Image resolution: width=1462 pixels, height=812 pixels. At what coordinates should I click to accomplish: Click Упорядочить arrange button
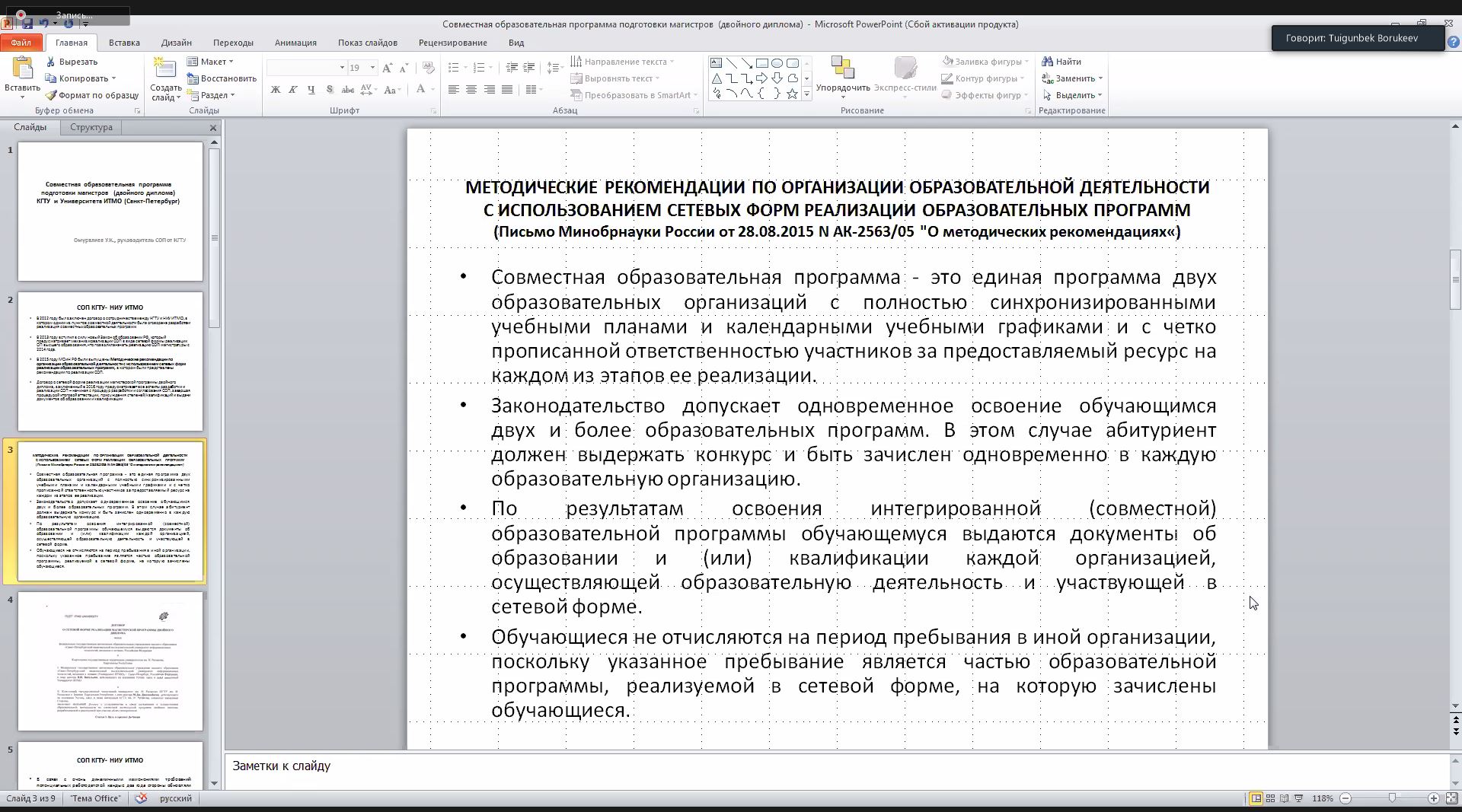(843, 75)
